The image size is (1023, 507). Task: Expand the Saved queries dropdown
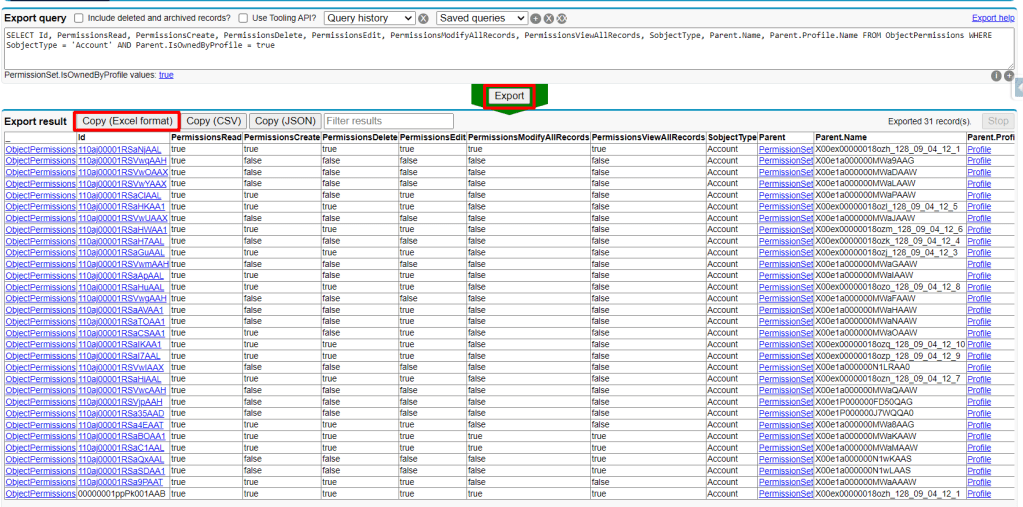482,18
